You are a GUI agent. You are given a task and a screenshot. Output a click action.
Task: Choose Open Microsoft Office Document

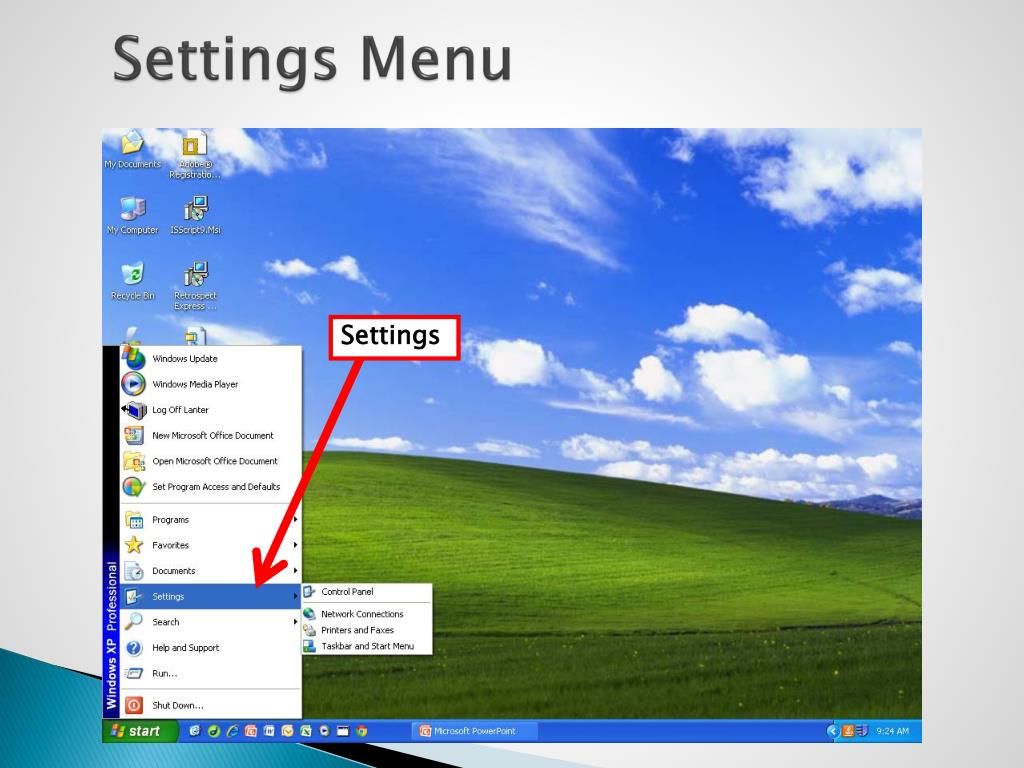click(x=210, y=461)
